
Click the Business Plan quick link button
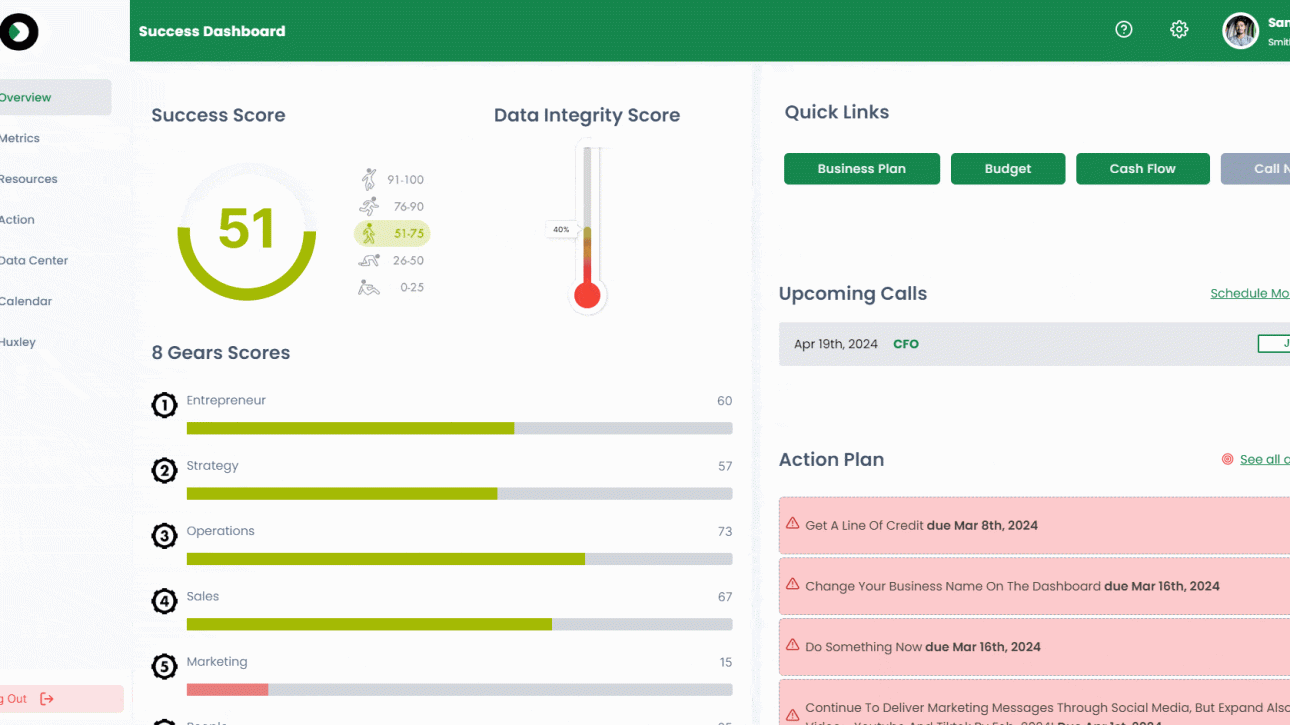862,169
